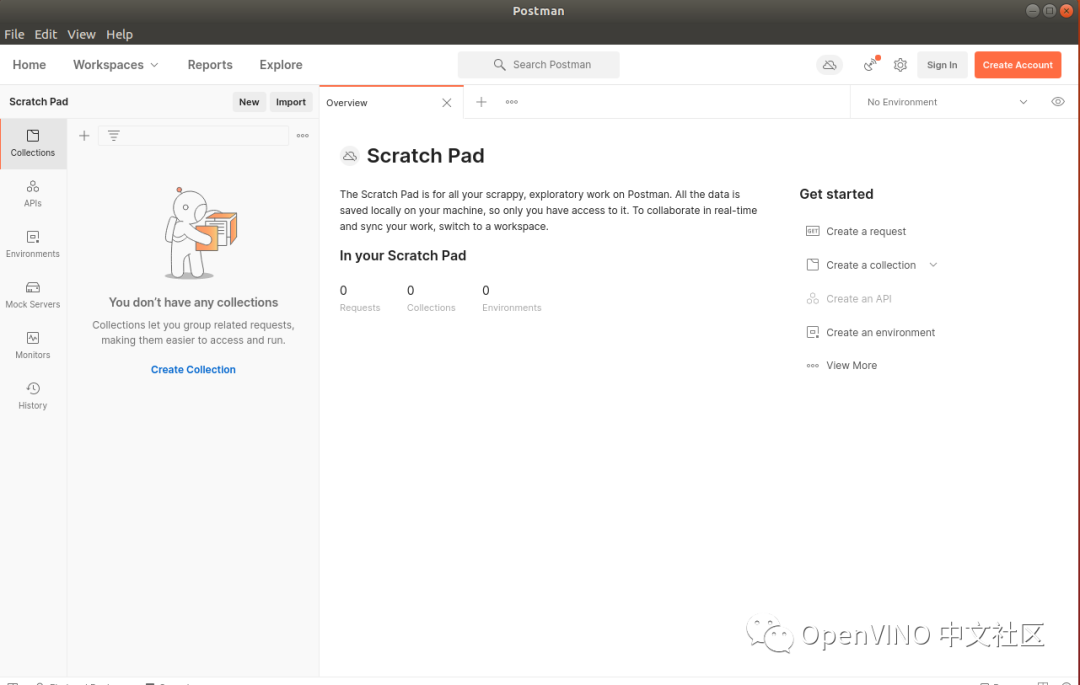This screenshot has width=1080, height=685.
Task: Click the Create an environment icon
Action: point(813,332)
